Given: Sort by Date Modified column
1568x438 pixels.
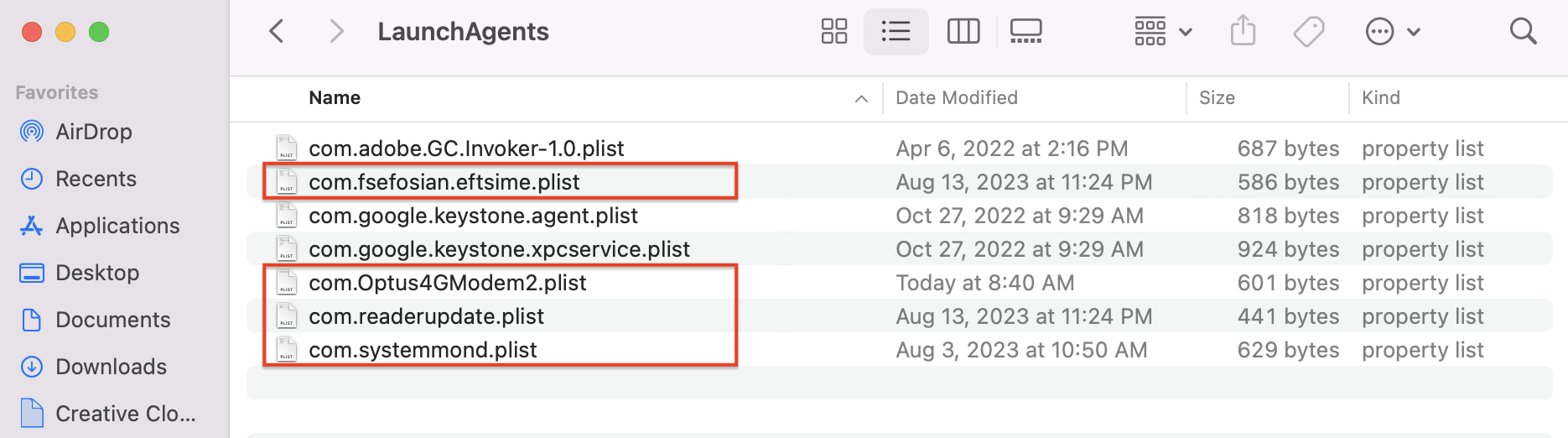Looking at the screenshot, I should pos(956,98).
